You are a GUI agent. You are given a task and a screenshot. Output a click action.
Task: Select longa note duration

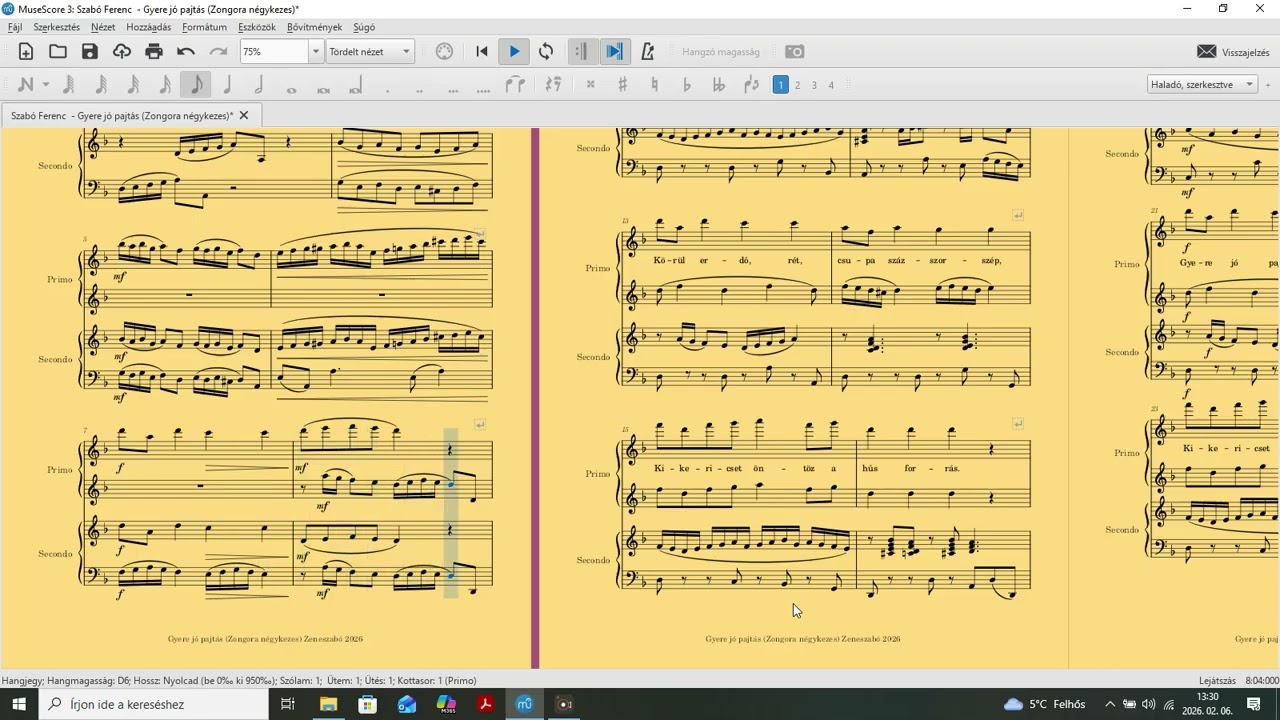pos(356,85)
